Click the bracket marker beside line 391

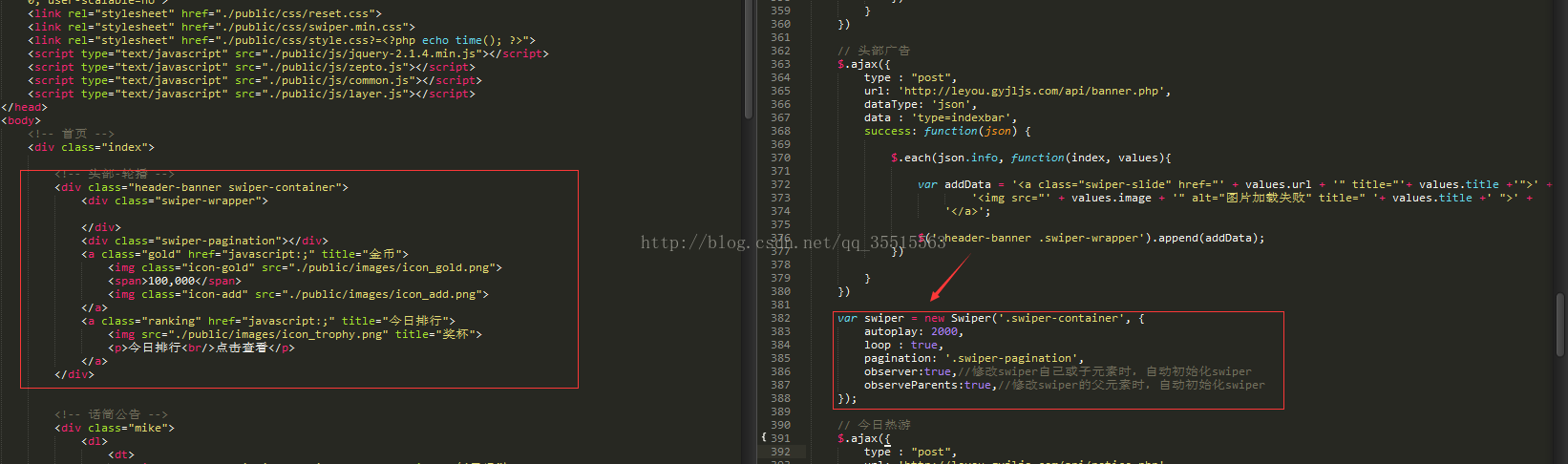click(764, 437)
